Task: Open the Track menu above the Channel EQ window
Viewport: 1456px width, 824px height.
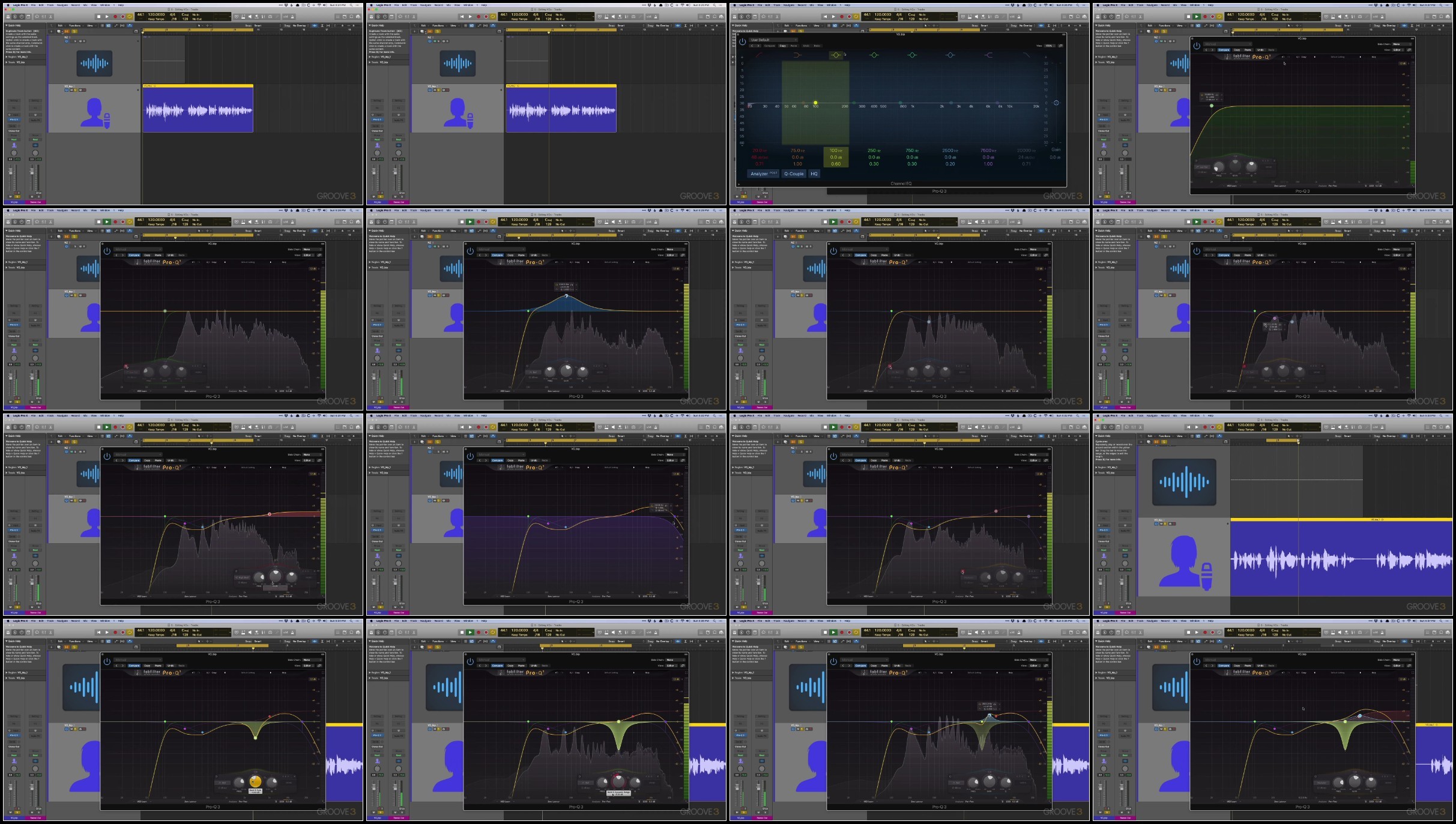Action: click(777, 5)
